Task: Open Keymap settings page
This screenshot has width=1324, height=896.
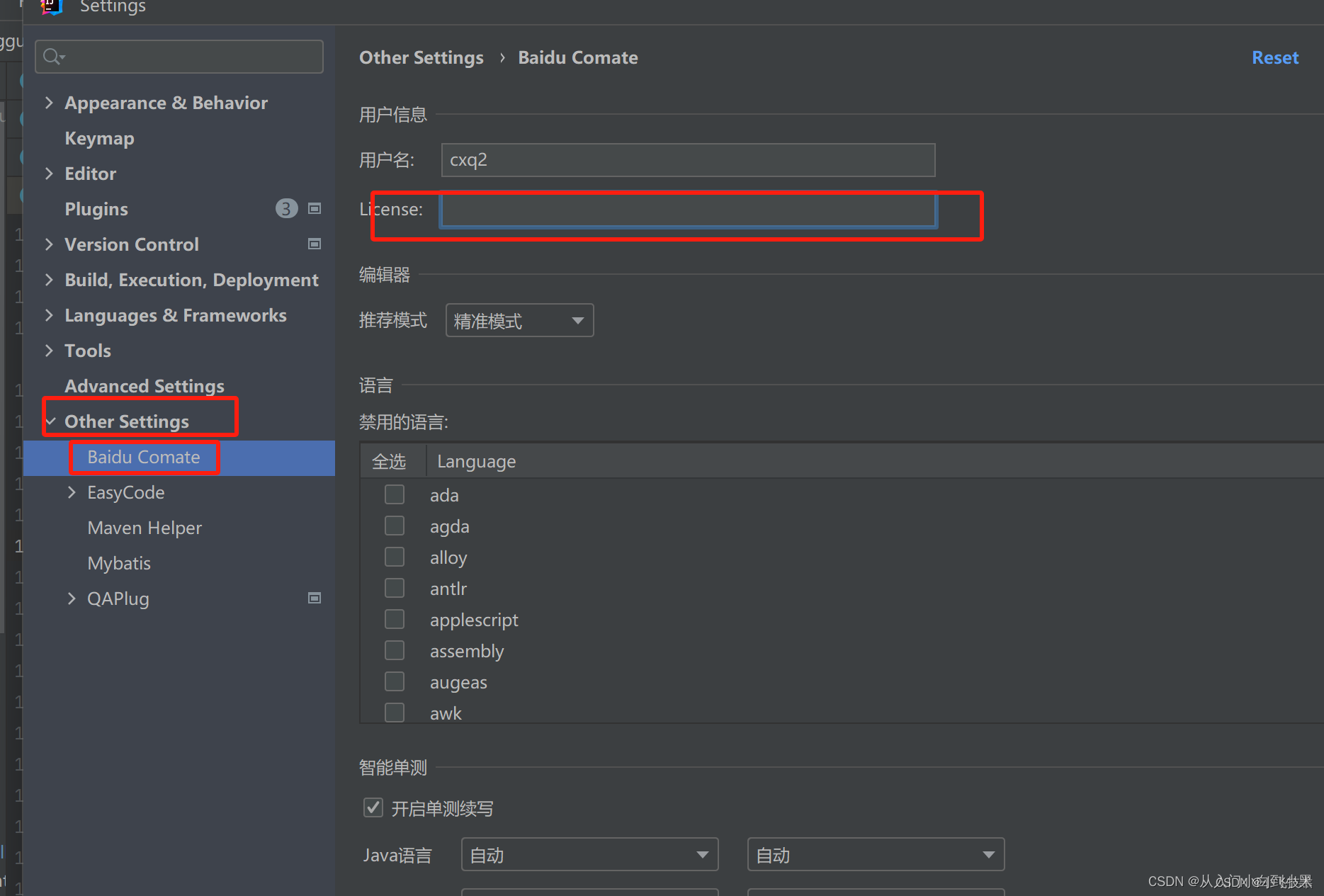Action: click(x=99, y=138)
